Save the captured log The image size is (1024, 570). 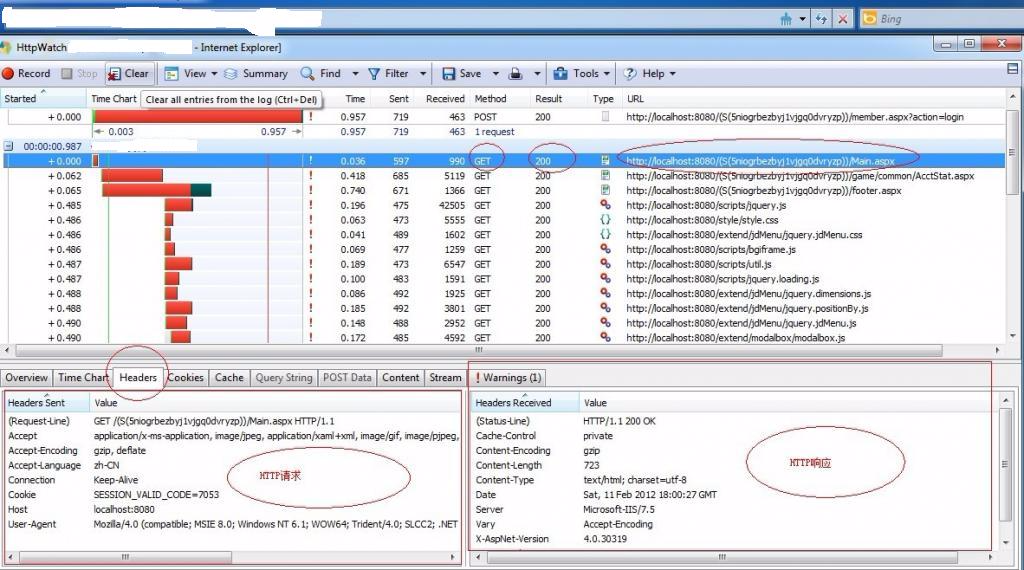coord(462,74)
